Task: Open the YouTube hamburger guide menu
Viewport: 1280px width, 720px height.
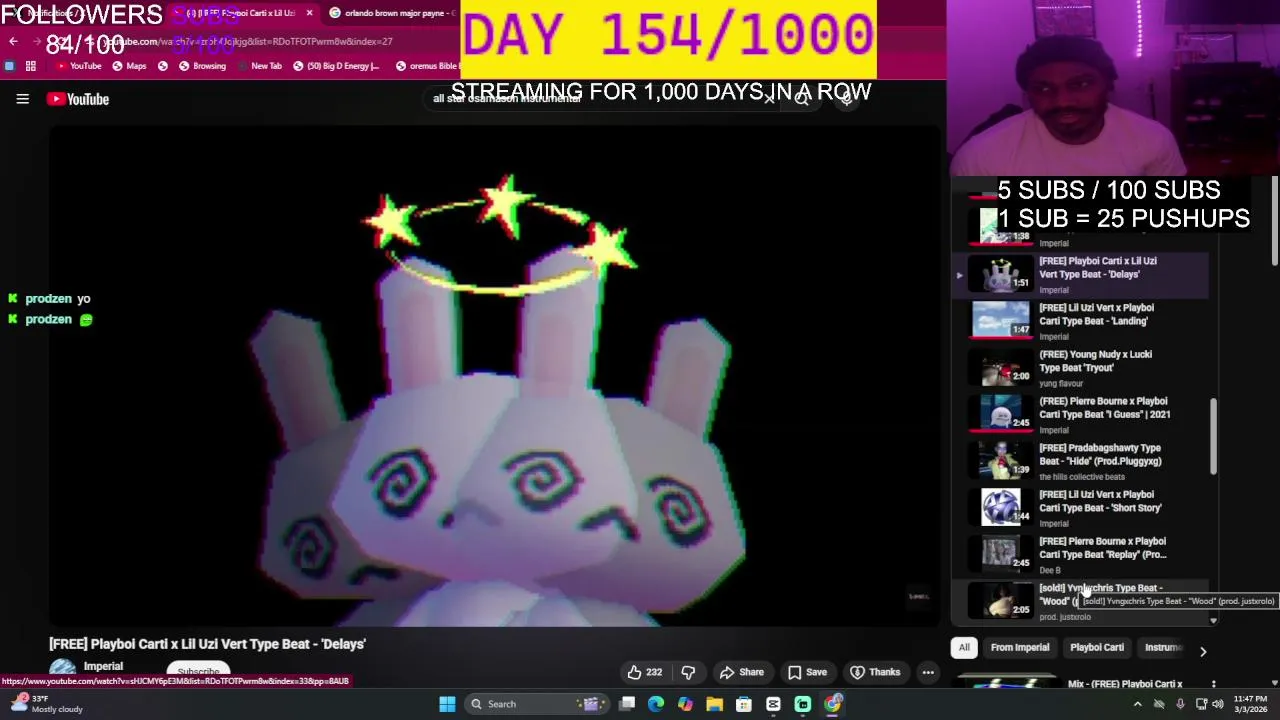Action: point(22,99)
